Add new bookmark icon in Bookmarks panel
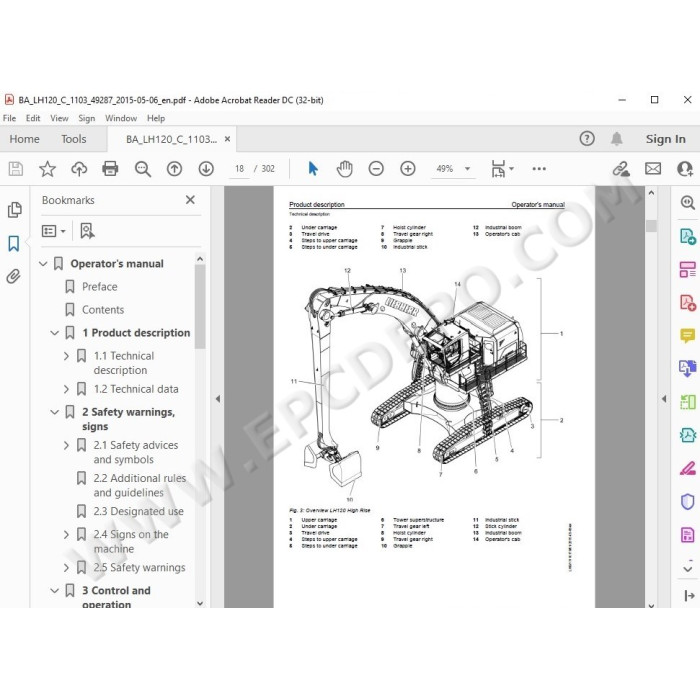Viewport: 700px width, 700px height. pyautogui.click(x=87, y=231)
